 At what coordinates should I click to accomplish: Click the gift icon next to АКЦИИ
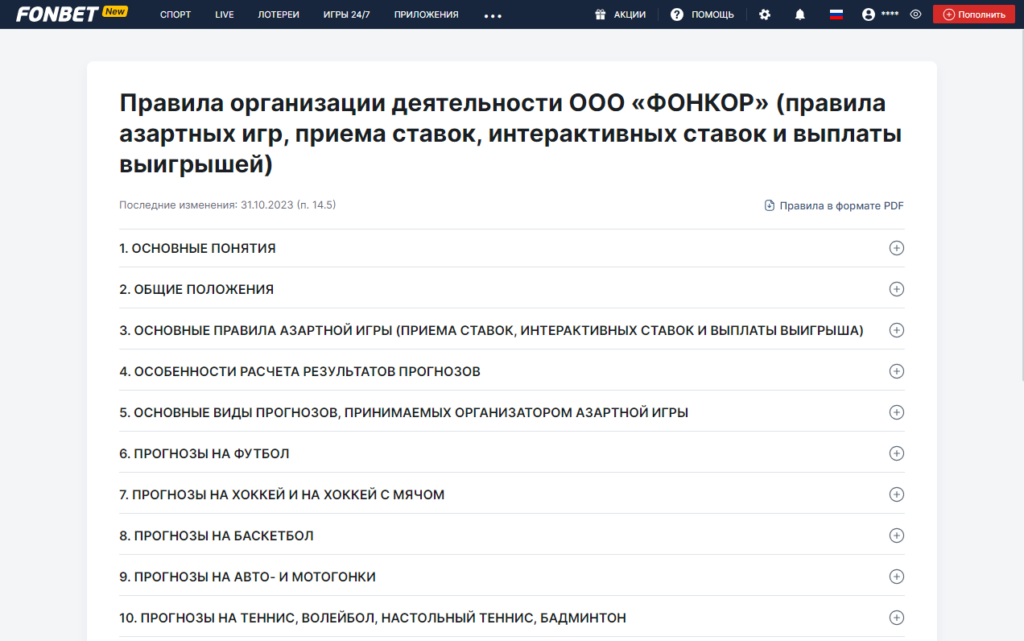[x=600, y=14]
